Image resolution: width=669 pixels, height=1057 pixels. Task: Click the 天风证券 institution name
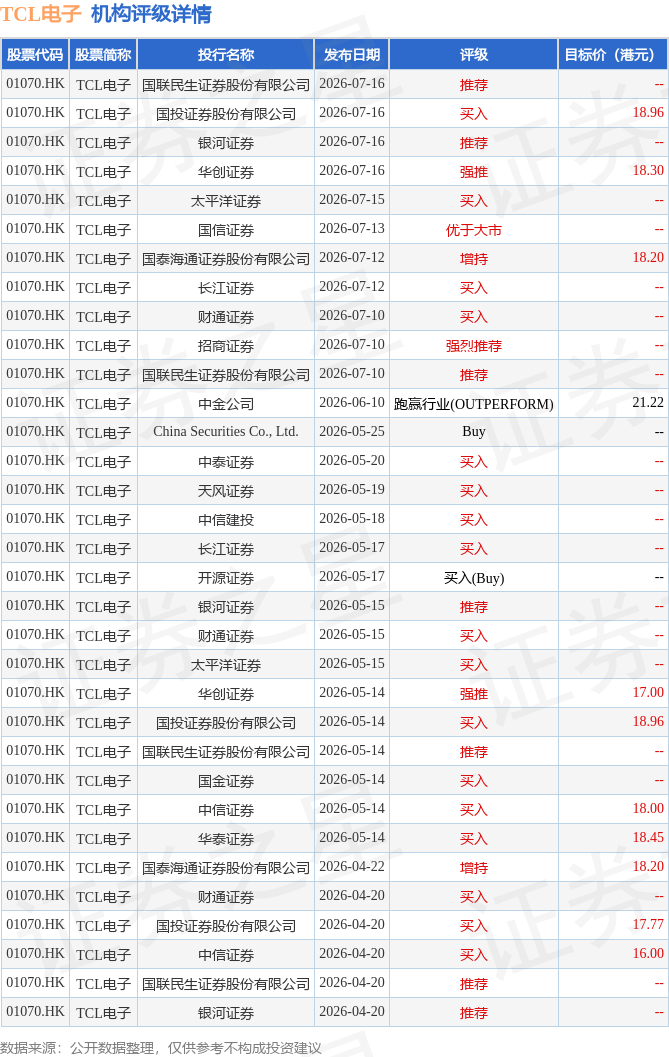[x=226, y=491]
